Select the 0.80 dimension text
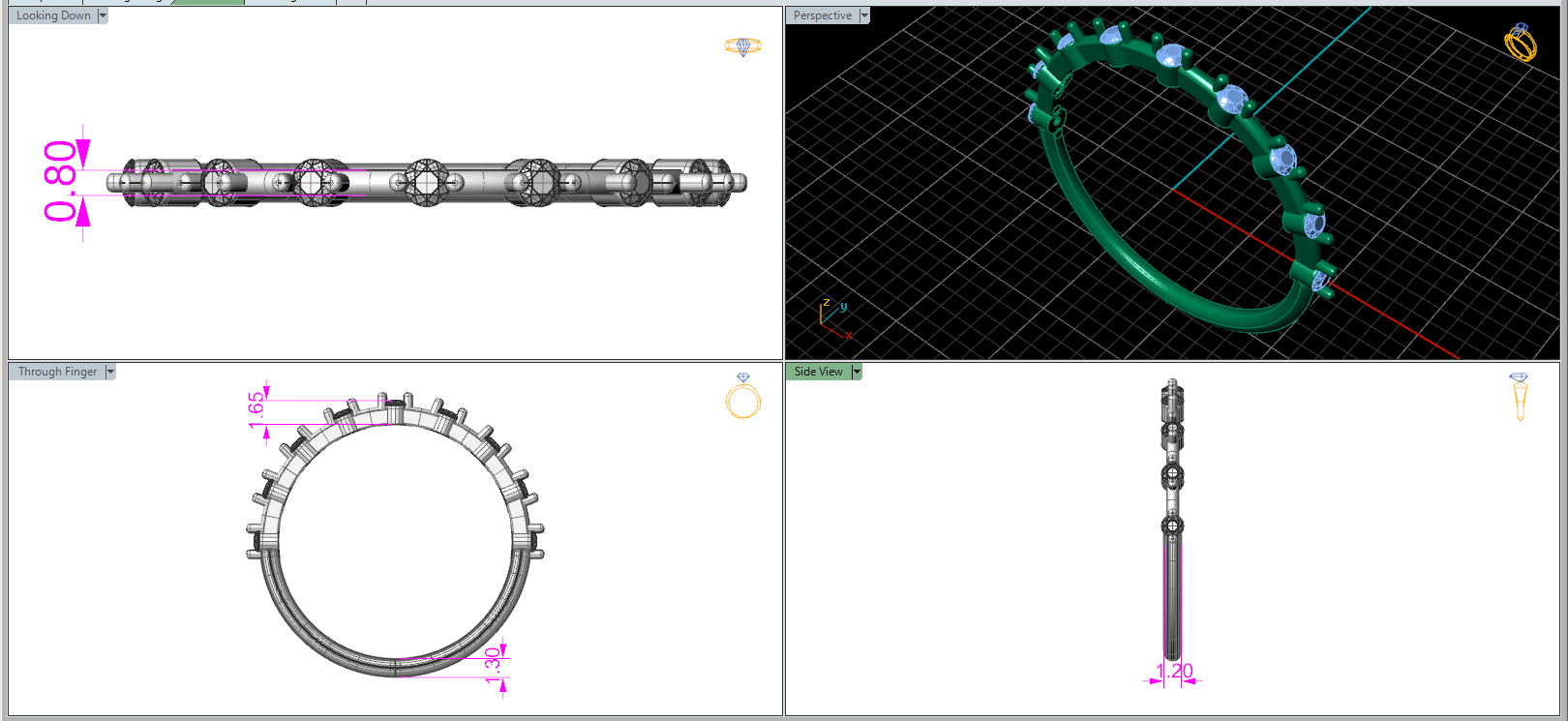Screen dimensions: 1568x721 point(60,181)
